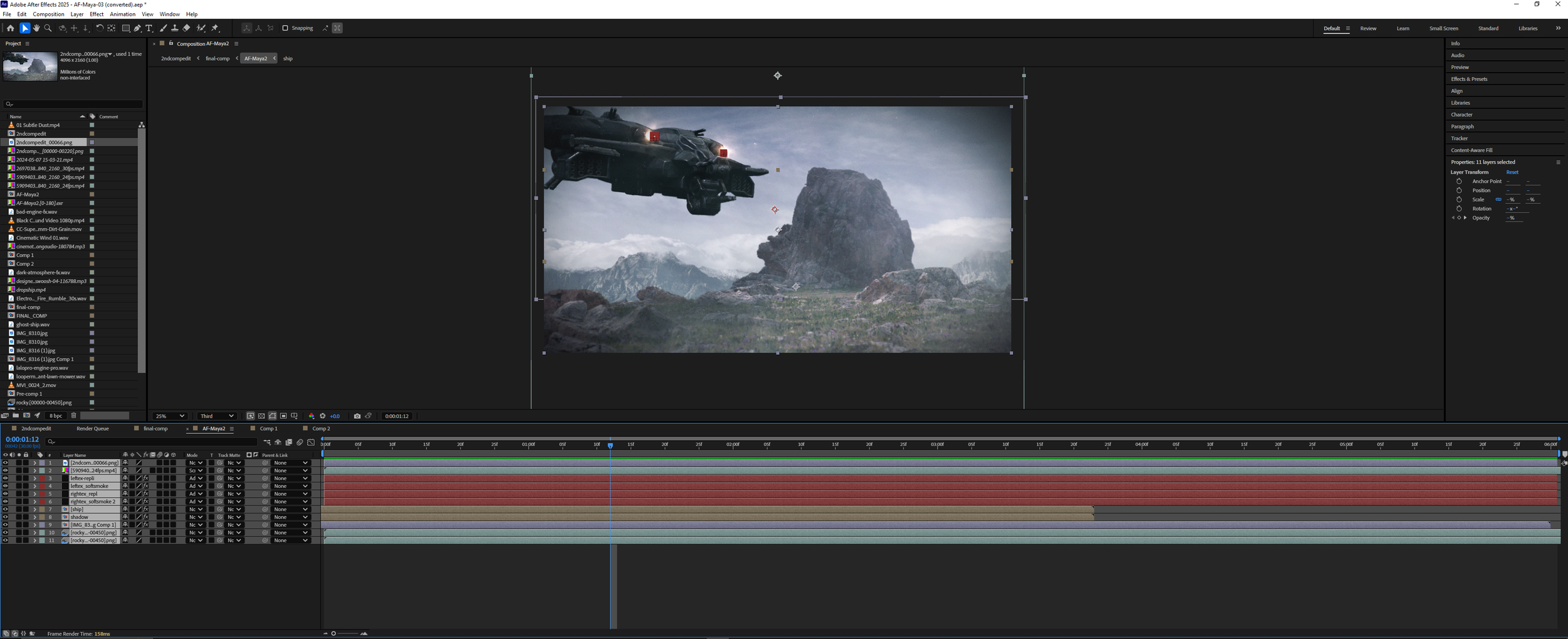Select the Puppet Pin tool
Image resolution: width=1568 pixels, height=639 pixels.
pyautogui.click(x=215, y=28)
